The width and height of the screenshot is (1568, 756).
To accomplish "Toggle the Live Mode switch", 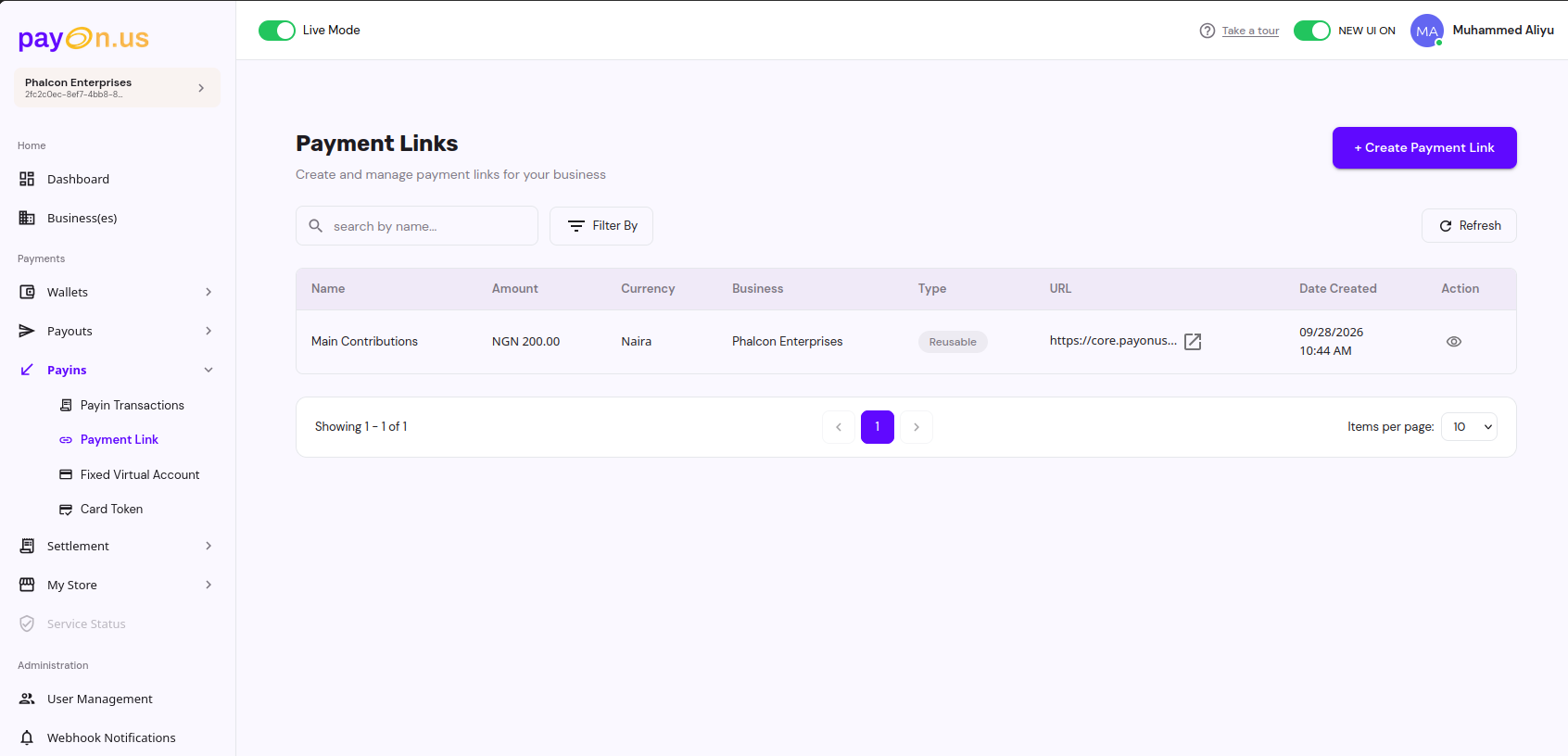I will tap(277, 31).
